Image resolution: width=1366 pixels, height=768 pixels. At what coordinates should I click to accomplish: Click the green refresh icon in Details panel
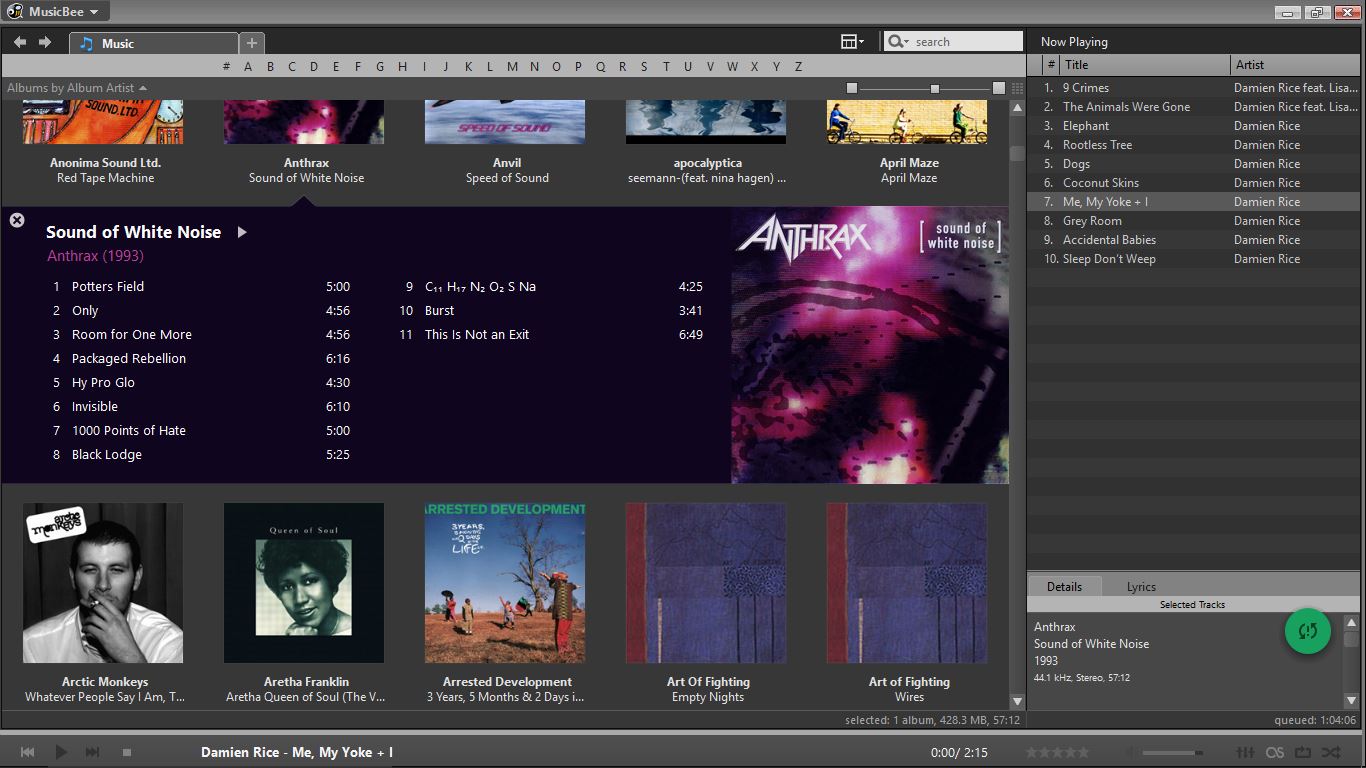[x=1307, y=631]
